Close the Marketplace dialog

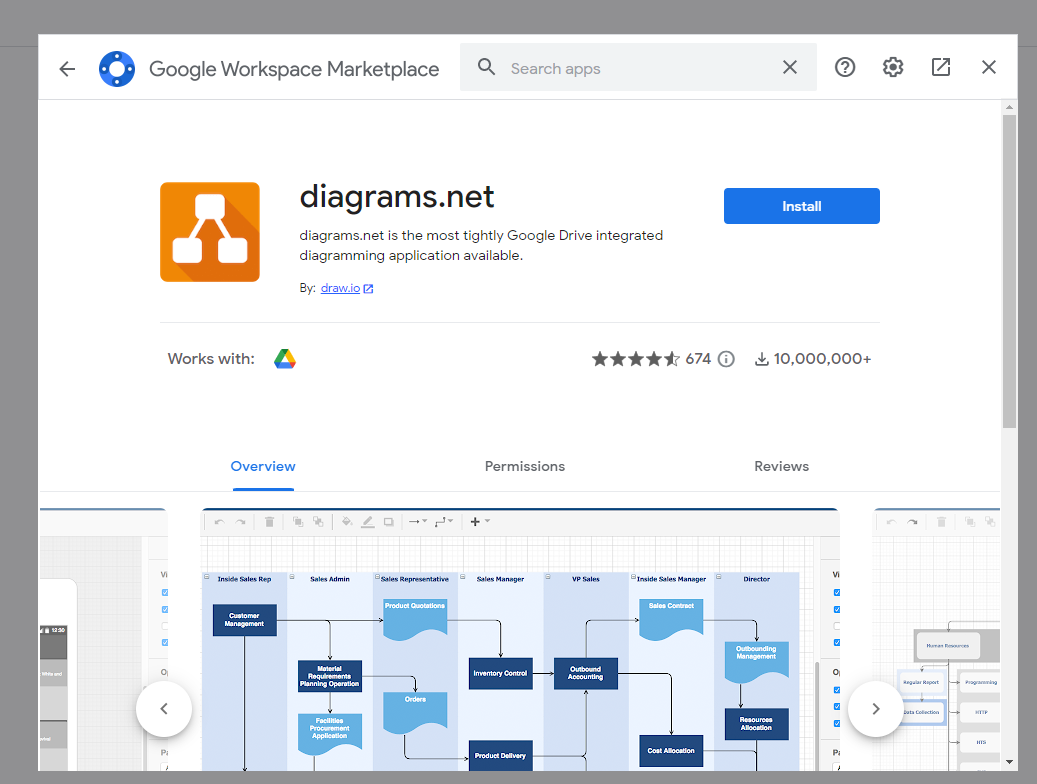click(989, 67)
